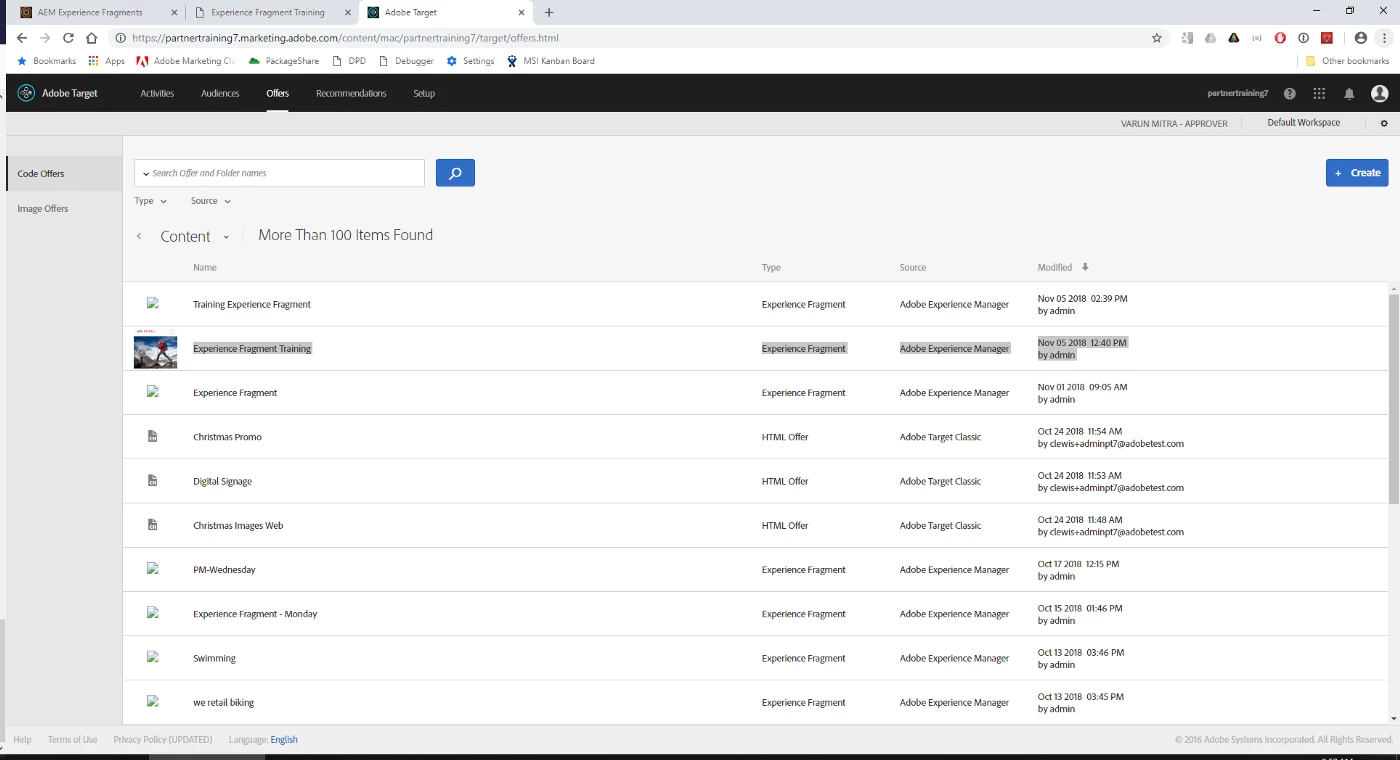This screenshot has width=1400, height=760.
Task: Open the Help footer link
Action: [22, 740]
